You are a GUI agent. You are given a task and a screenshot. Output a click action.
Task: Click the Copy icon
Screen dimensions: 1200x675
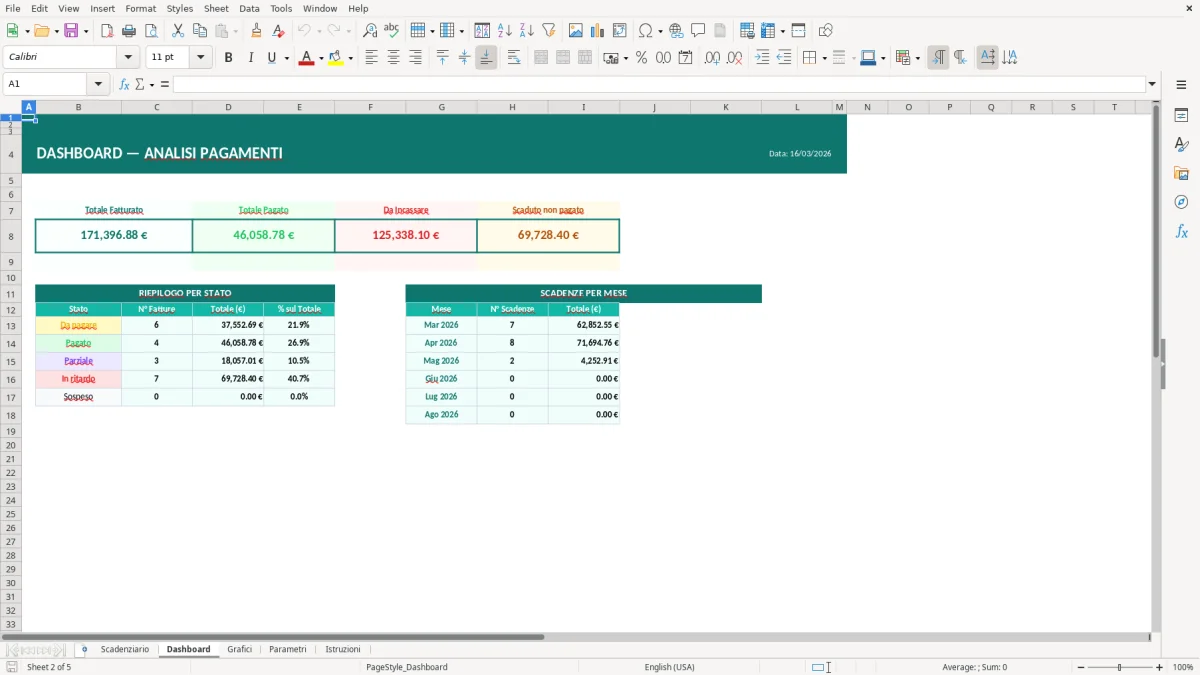click(x=199, y=31)
